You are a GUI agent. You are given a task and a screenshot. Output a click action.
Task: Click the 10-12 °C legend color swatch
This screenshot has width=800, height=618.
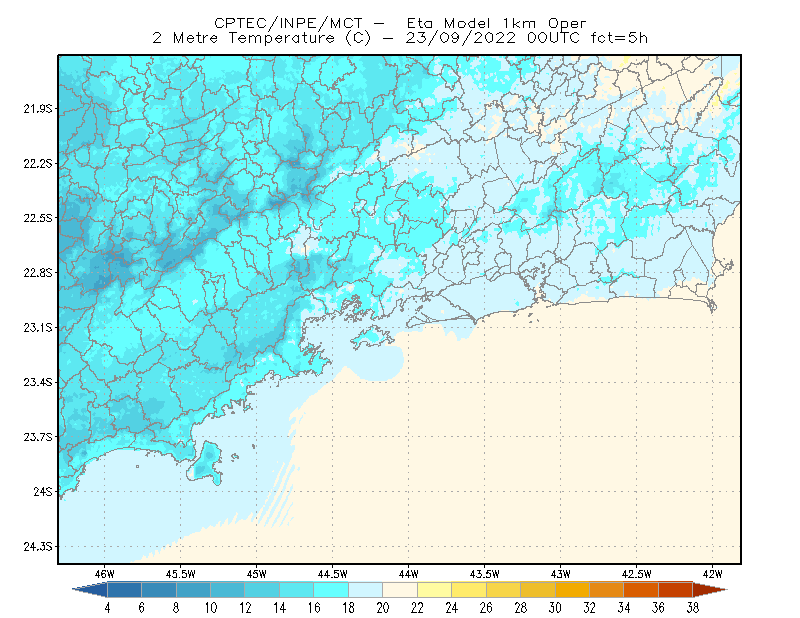pyautogui.click(x=228, y=590)
